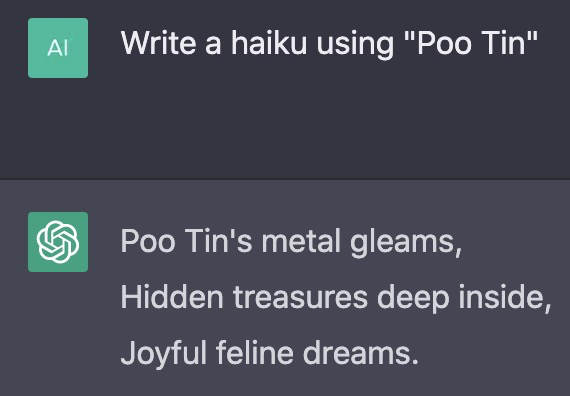Click the haiku line ending in gleams
570x396 pixels.
click(x=292, y=243)
